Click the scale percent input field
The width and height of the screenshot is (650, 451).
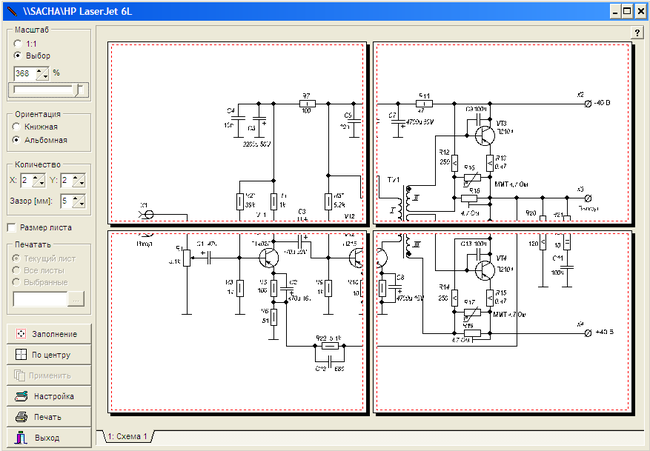pos(23,73)
